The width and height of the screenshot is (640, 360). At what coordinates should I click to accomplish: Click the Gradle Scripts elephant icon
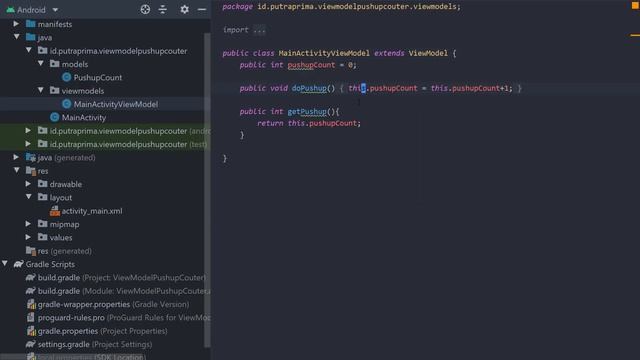point(18,264)
